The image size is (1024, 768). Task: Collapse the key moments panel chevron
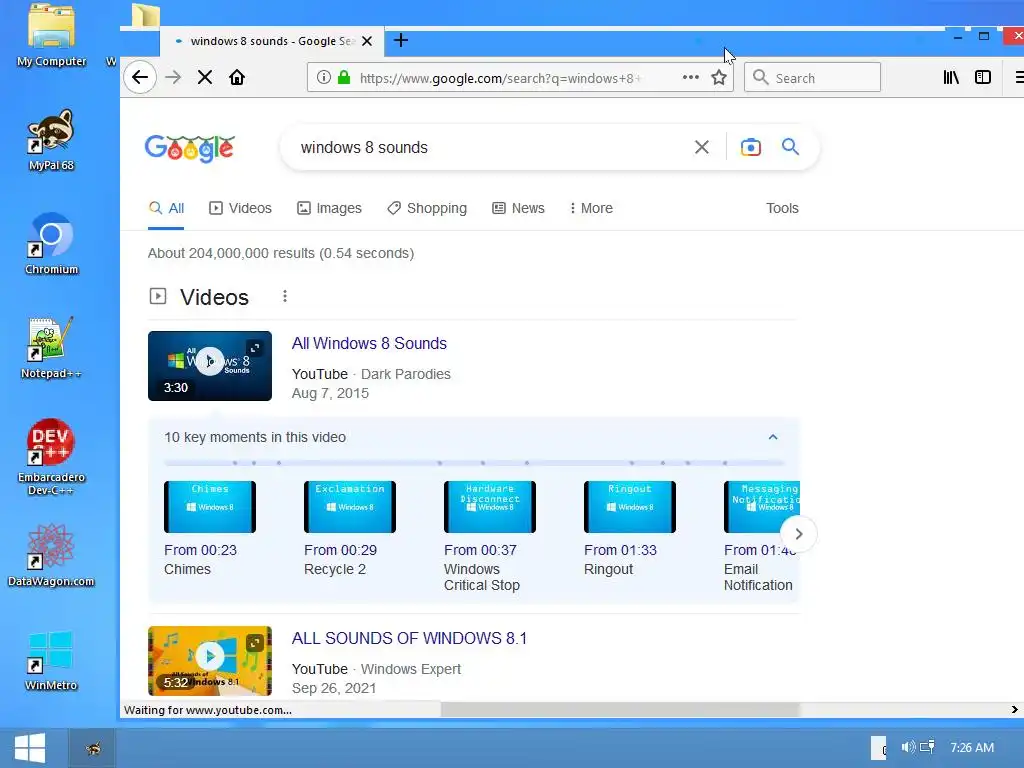(773, 437)
